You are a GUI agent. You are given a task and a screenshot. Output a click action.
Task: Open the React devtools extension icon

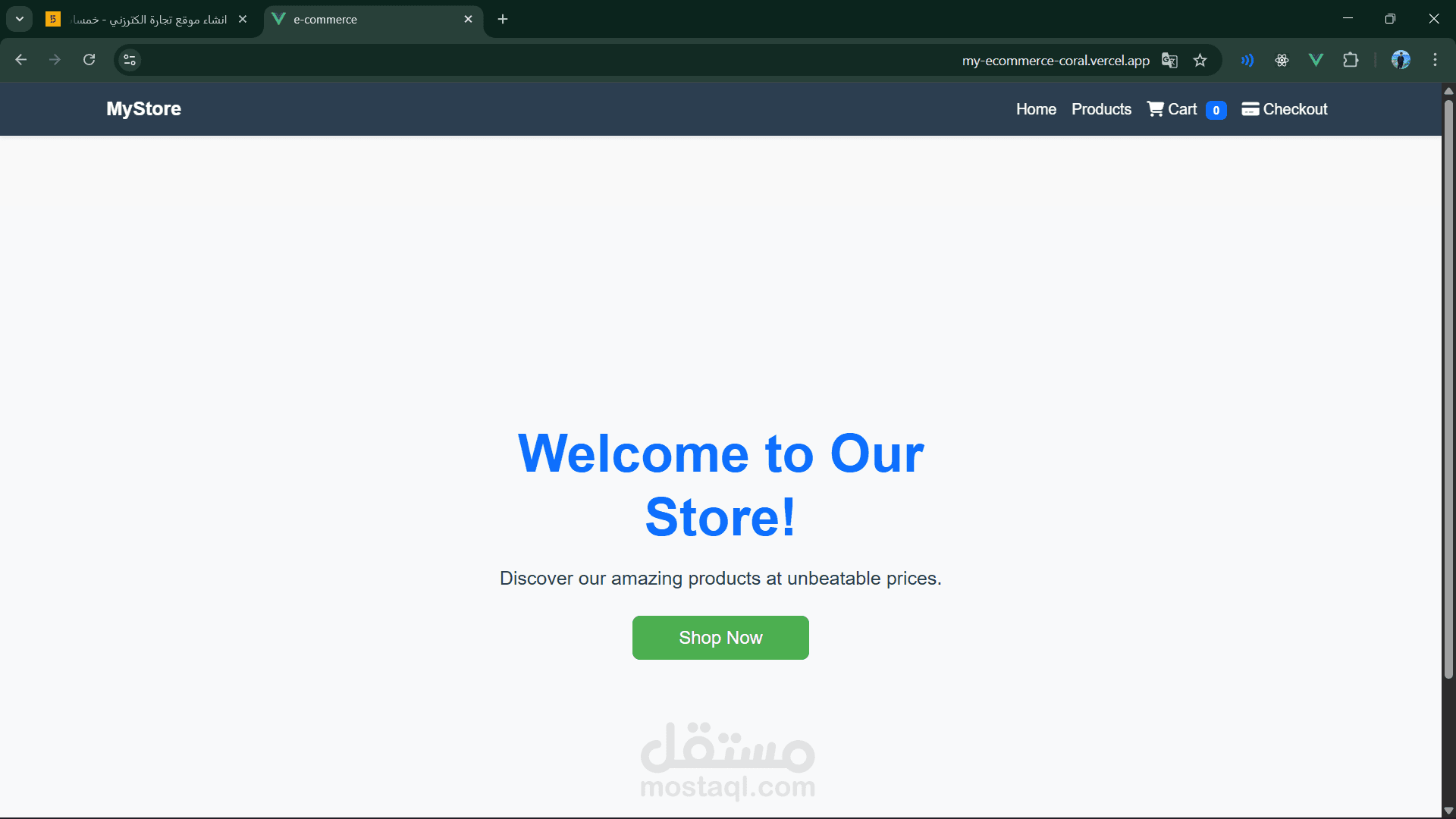pyautogui.click(x=1282, y=60)
